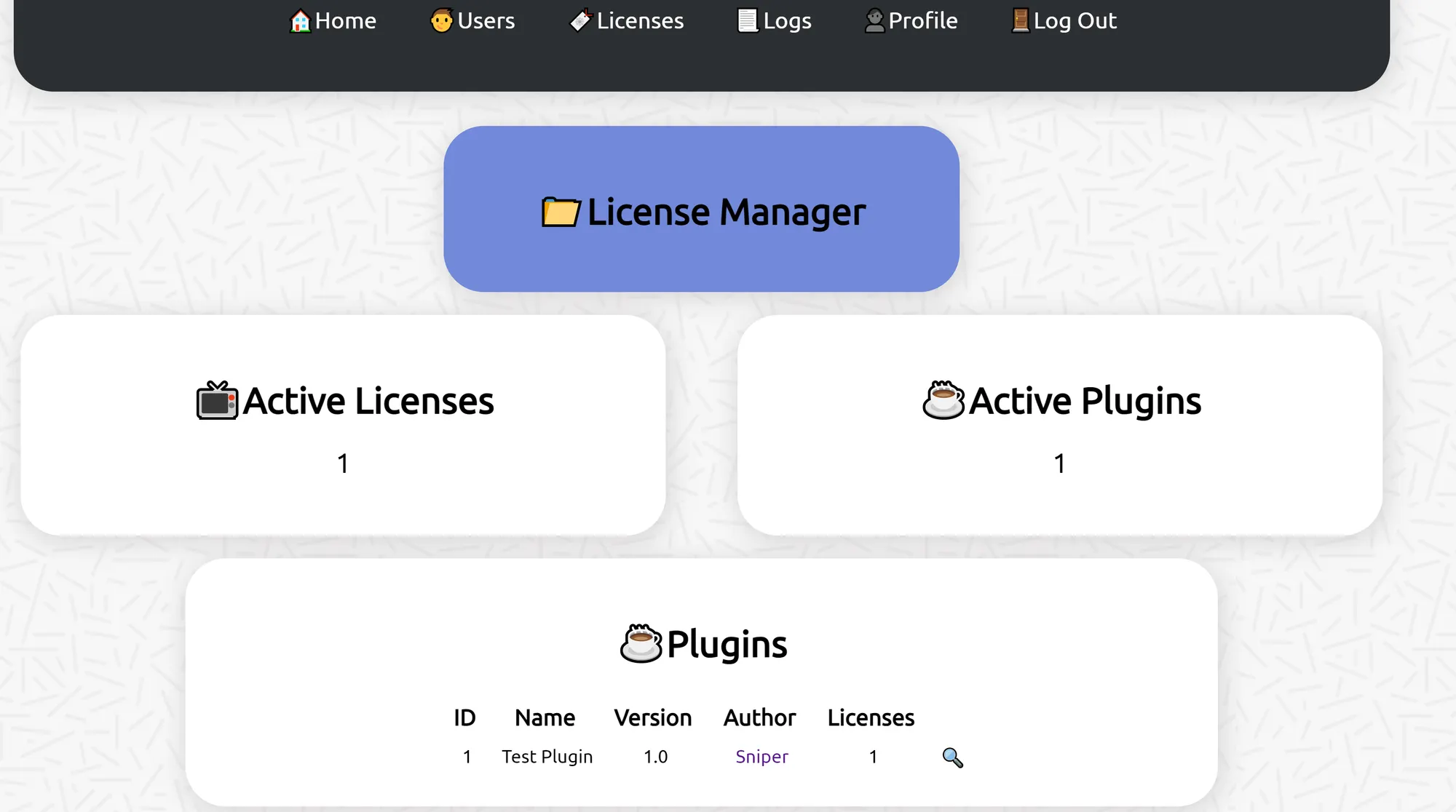Open the Home menu item
This screenshot has height=812, width=1456.
tap(346, 21)
